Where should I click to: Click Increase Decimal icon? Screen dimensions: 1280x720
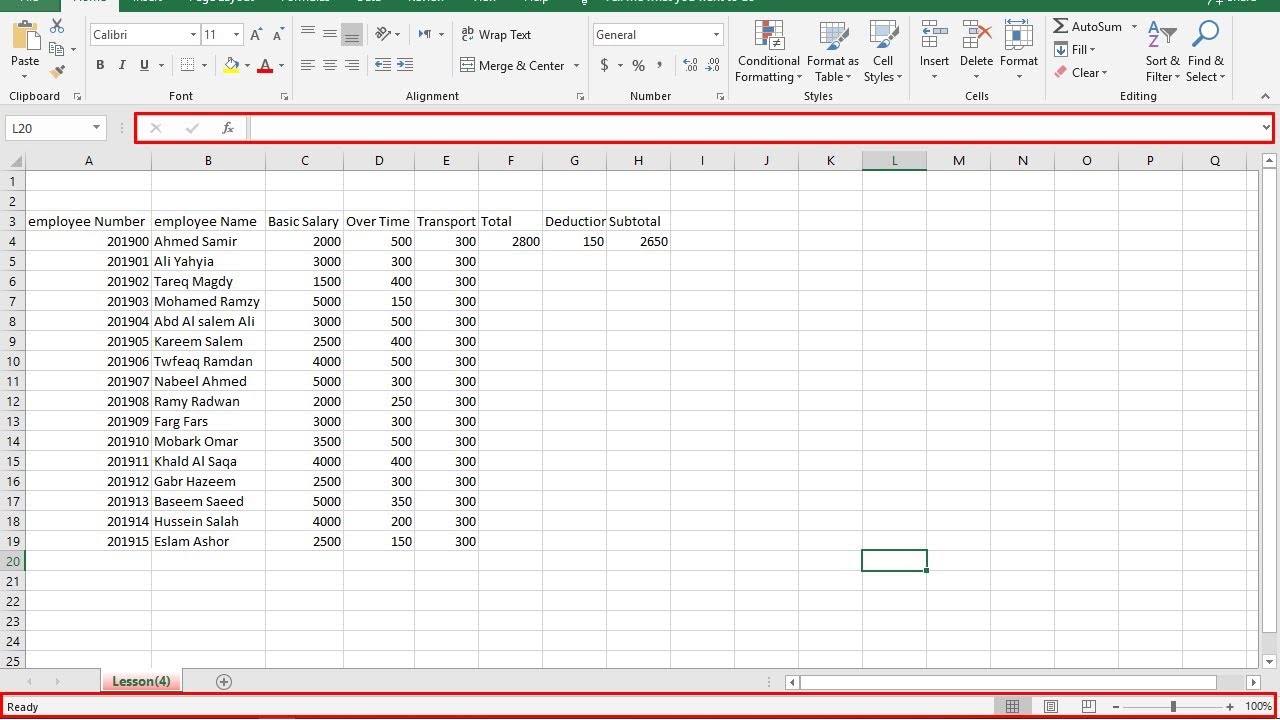[690, 65]
